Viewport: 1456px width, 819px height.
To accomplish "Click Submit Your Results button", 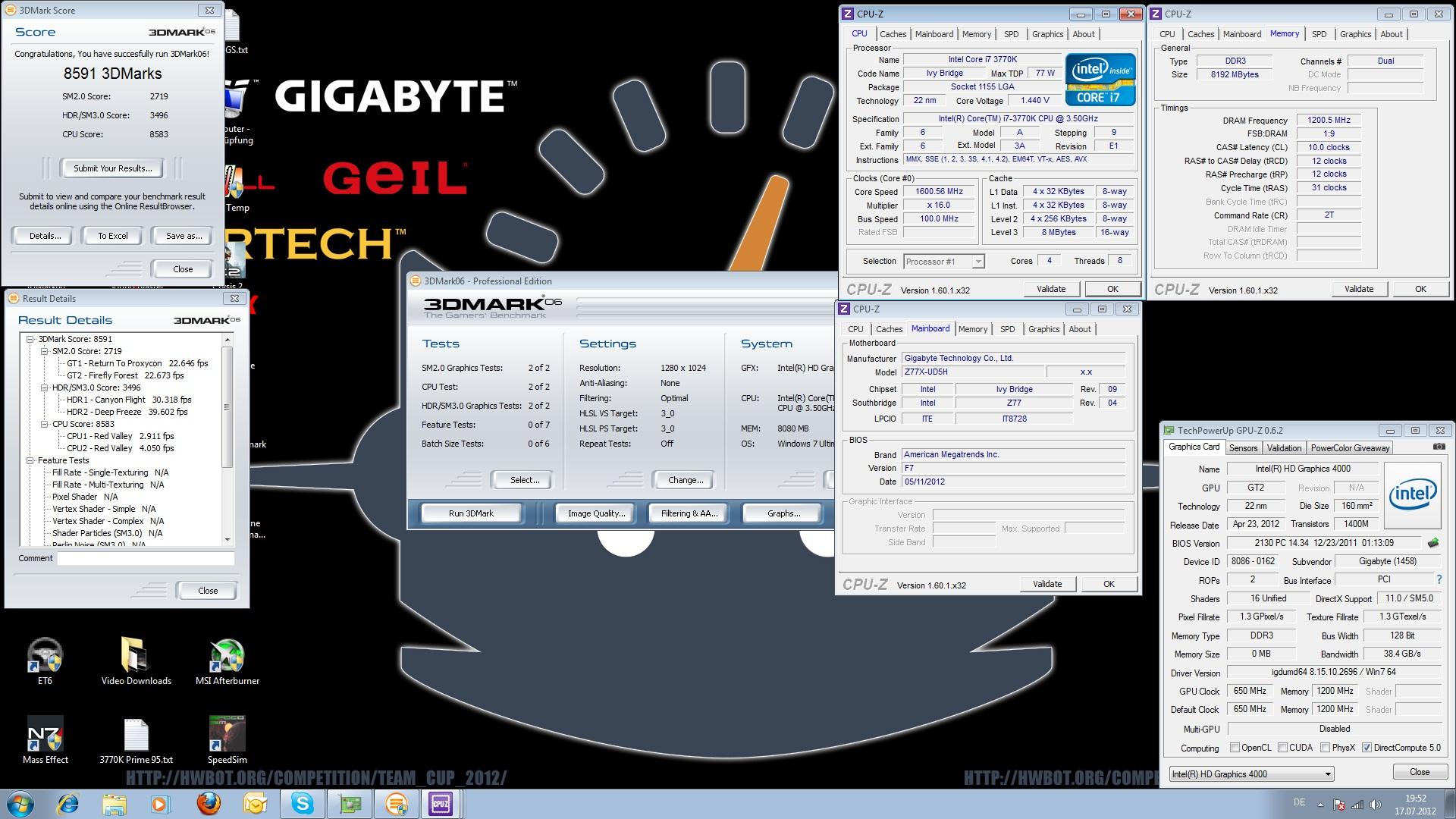I will point(113,168).
